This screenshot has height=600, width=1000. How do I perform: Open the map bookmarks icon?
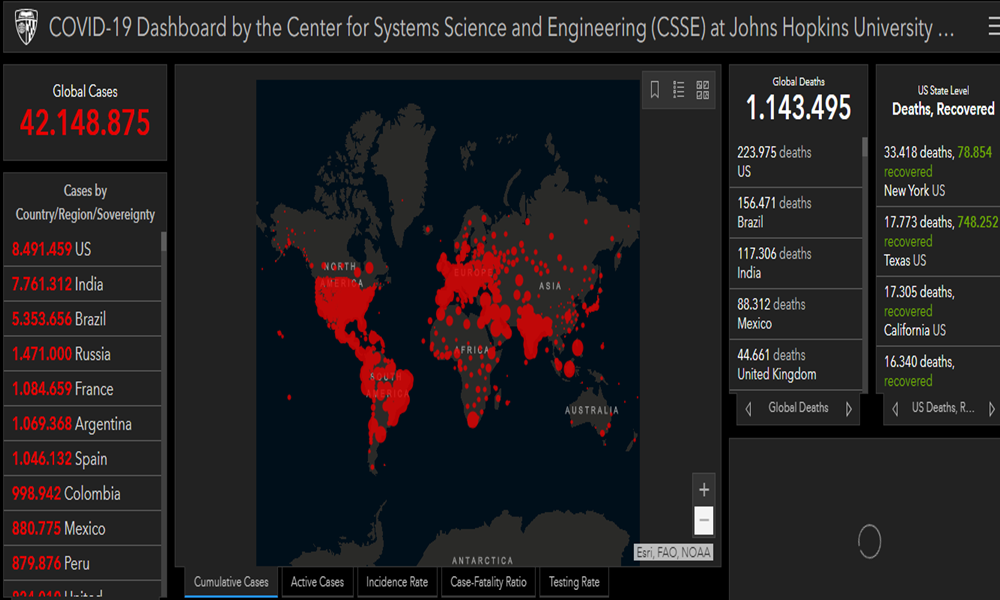655,90
